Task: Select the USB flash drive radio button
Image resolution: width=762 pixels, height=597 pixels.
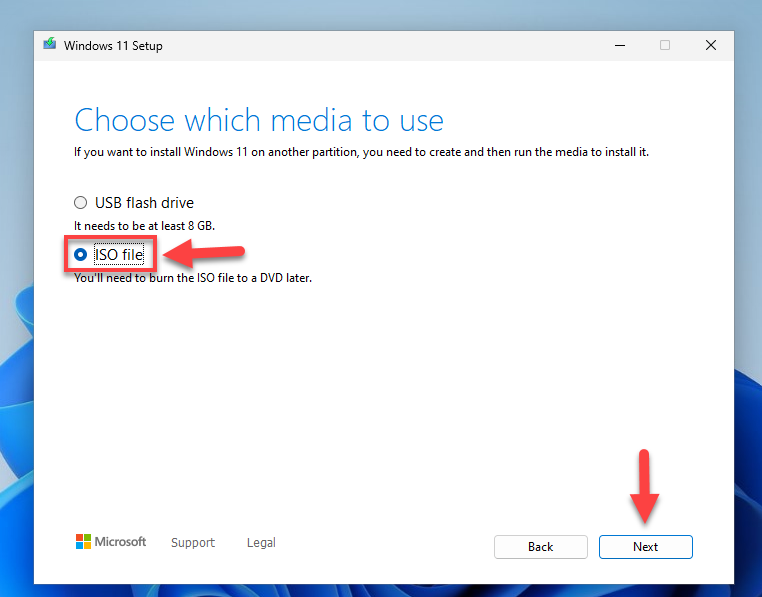Action: [x=81, y=202]
